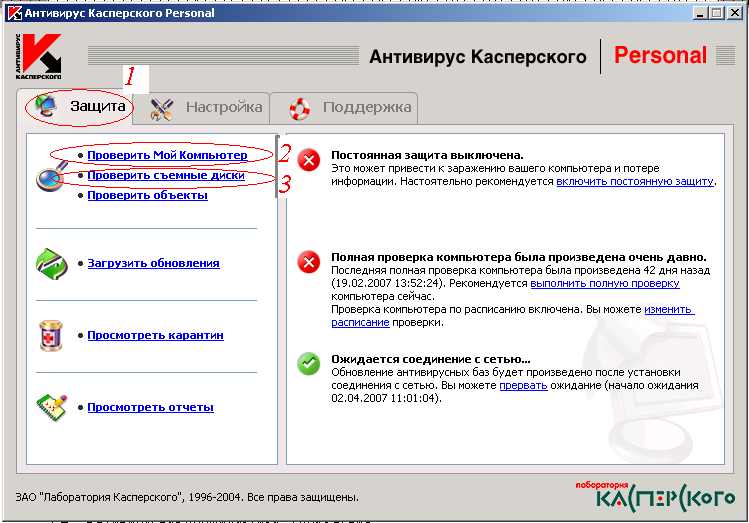Open the Проверить объекты link
This screenshot has height=523, width=749.
(x=148, y=195)
